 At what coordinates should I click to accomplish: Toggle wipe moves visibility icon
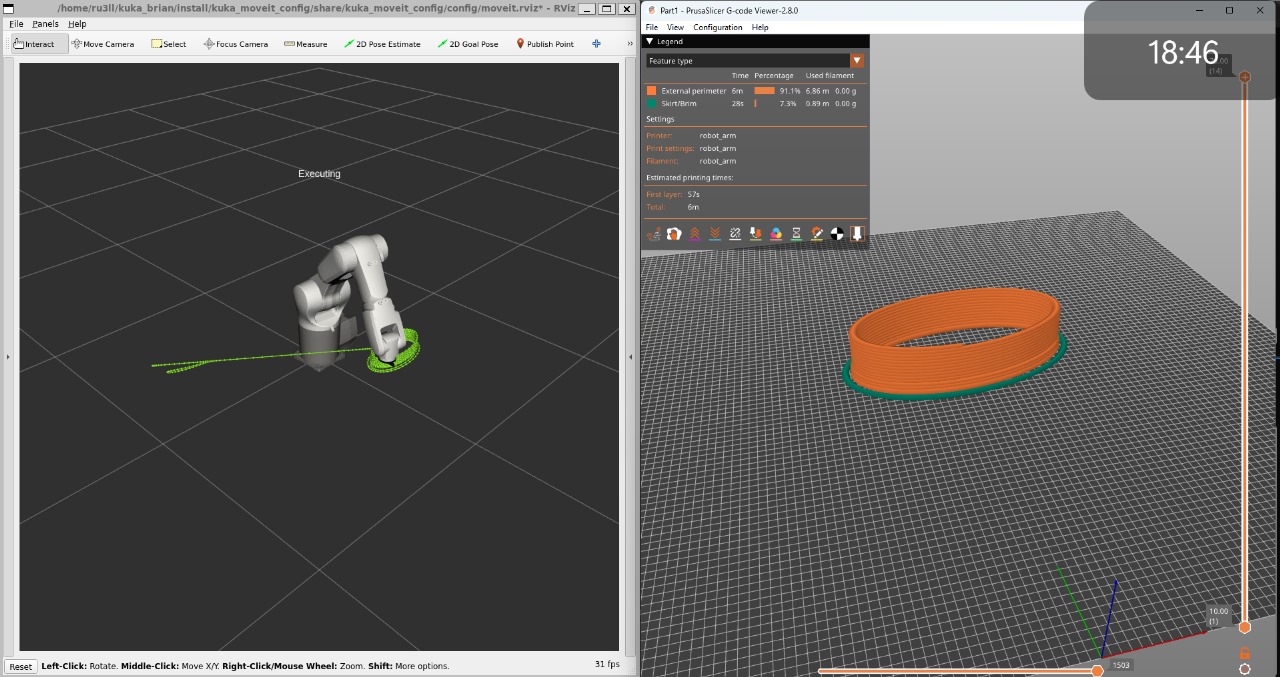pyautogui.click(x=674, y=234)
